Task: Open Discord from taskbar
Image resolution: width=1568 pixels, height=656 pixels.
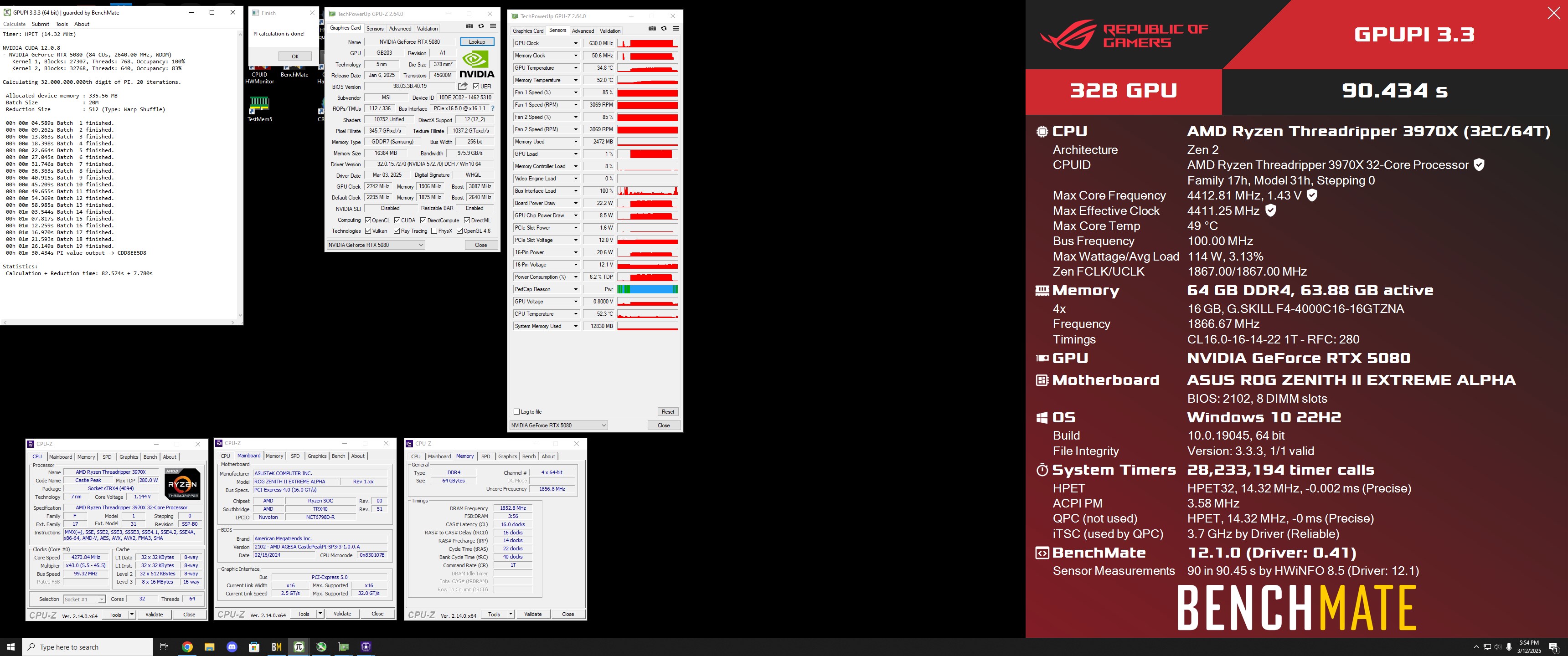Action: click(x=232, y=647)
